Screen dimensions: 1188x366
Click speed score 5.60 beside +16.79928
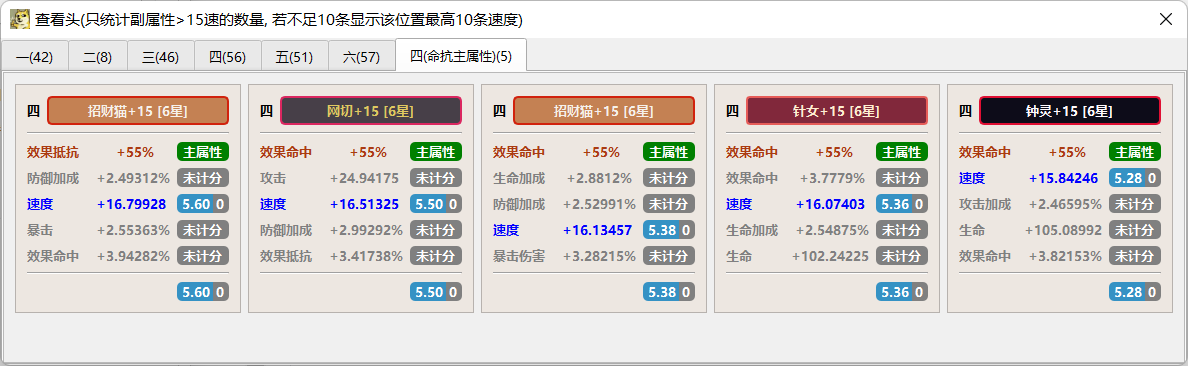coord(203,204)
